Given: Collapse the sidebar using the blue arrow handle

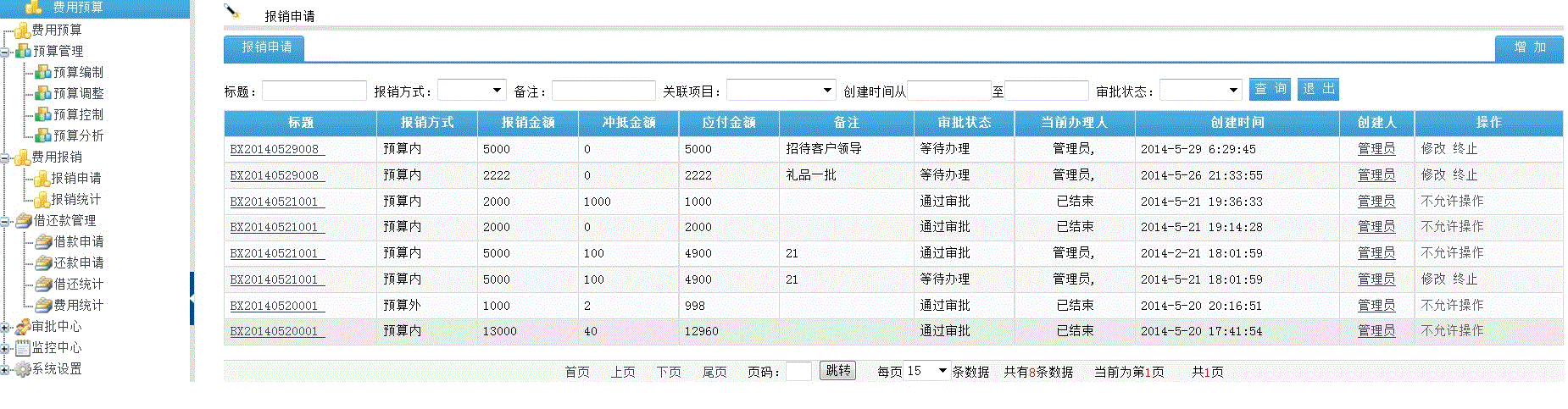Looking at the screenshot, I should pyautogui.click(x=192, y=299).
